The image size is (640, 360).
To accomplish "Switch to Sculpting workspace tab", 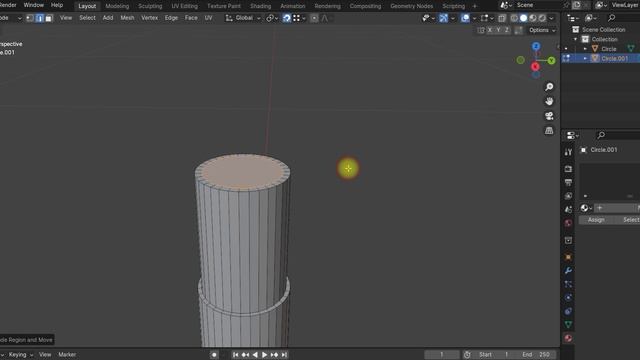I will pyautogui.click(x=150, y=6).
